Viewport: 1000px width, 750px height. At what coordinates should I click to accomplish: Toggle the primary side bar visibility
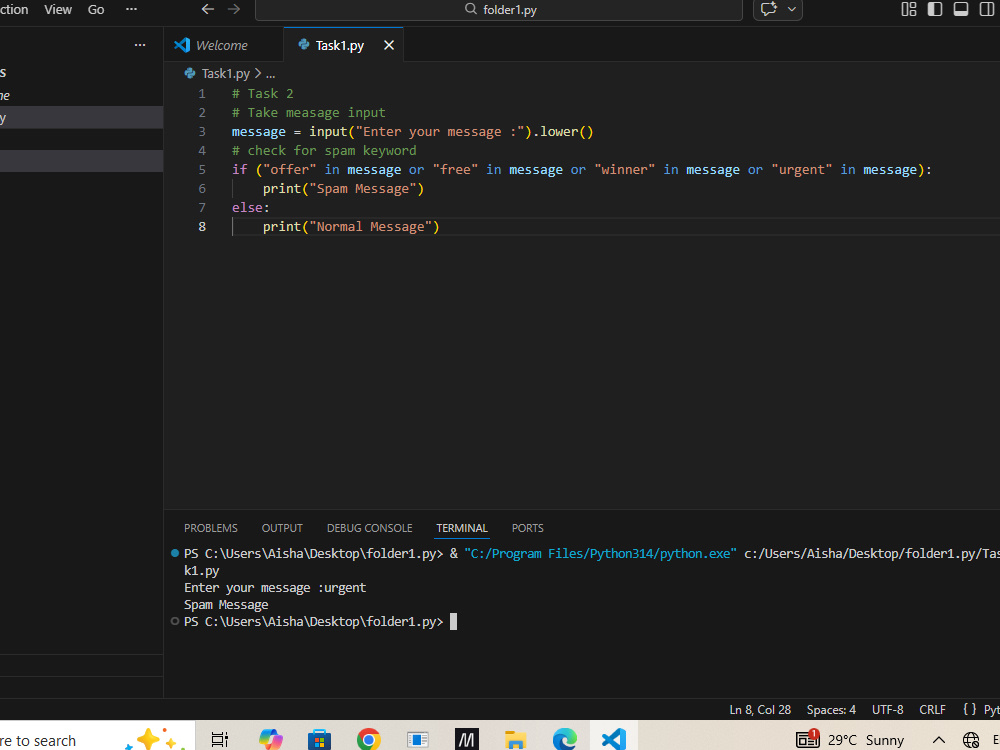pos(935,9)
